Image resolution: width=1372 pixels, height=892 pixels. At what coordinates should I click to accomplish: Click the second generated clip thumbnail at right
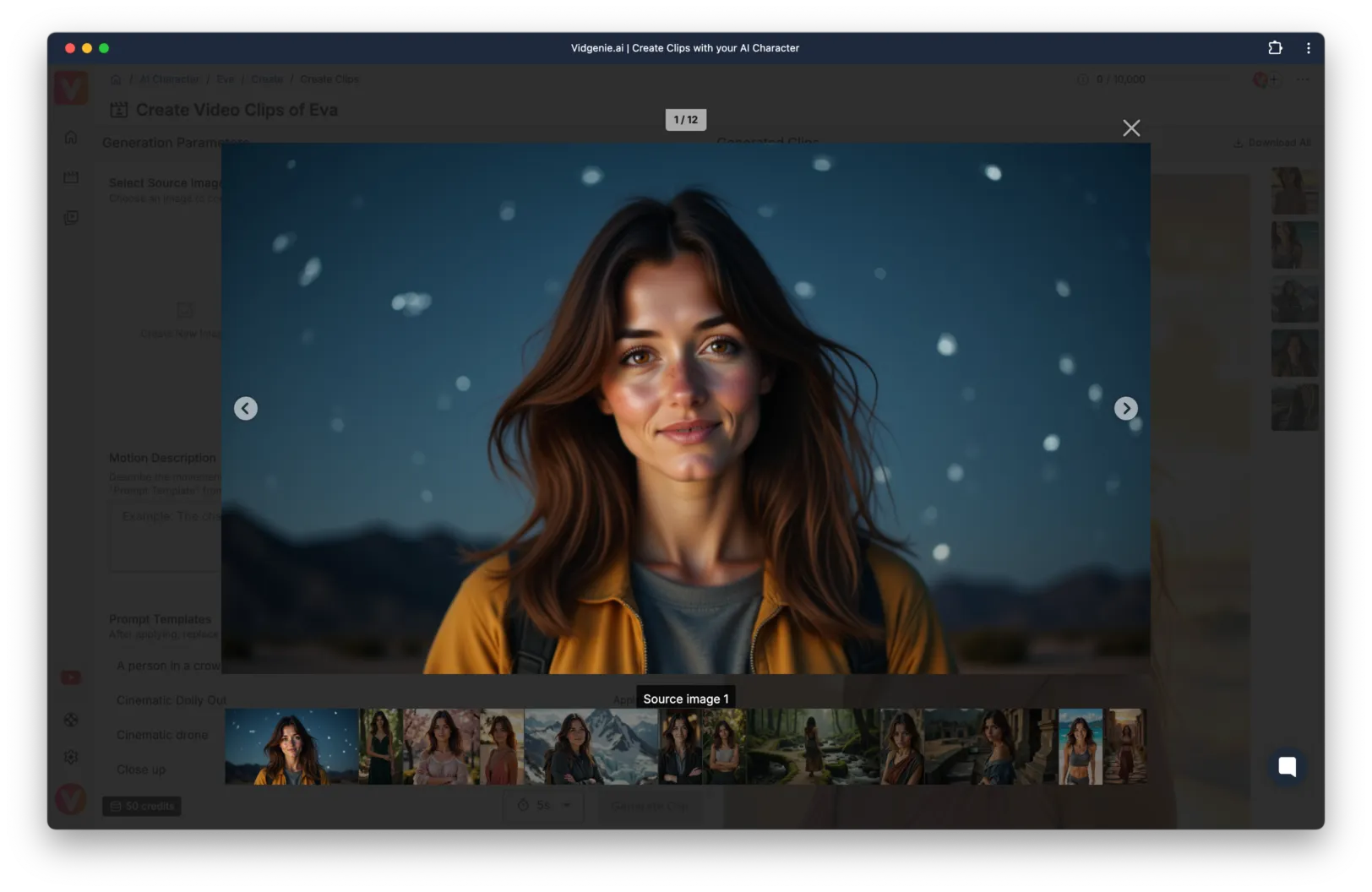1294,245
